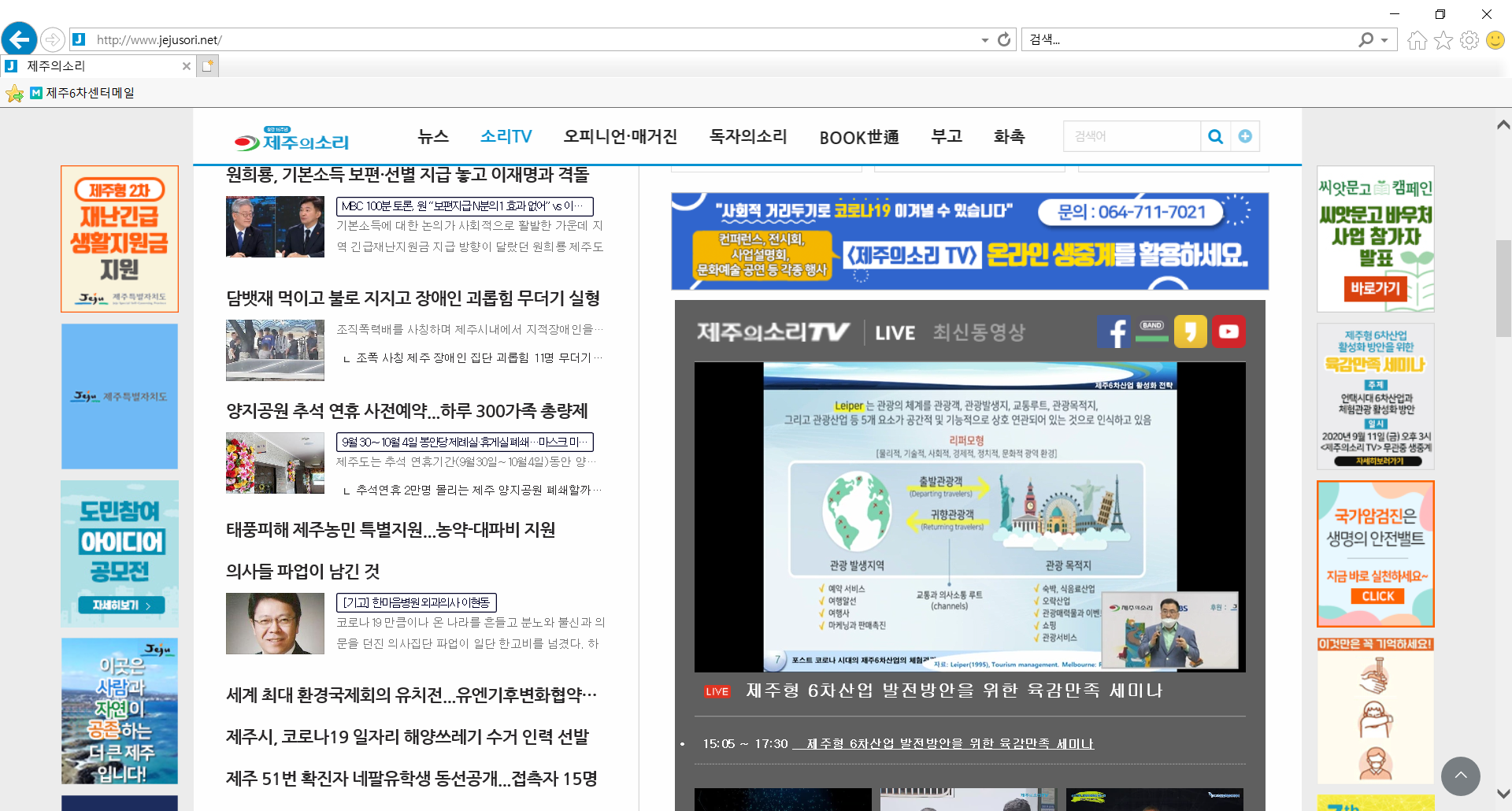Click the round scroll-to-top button
The height and width of the screenshot is (811, 1512).
[x=1460, y=776]
